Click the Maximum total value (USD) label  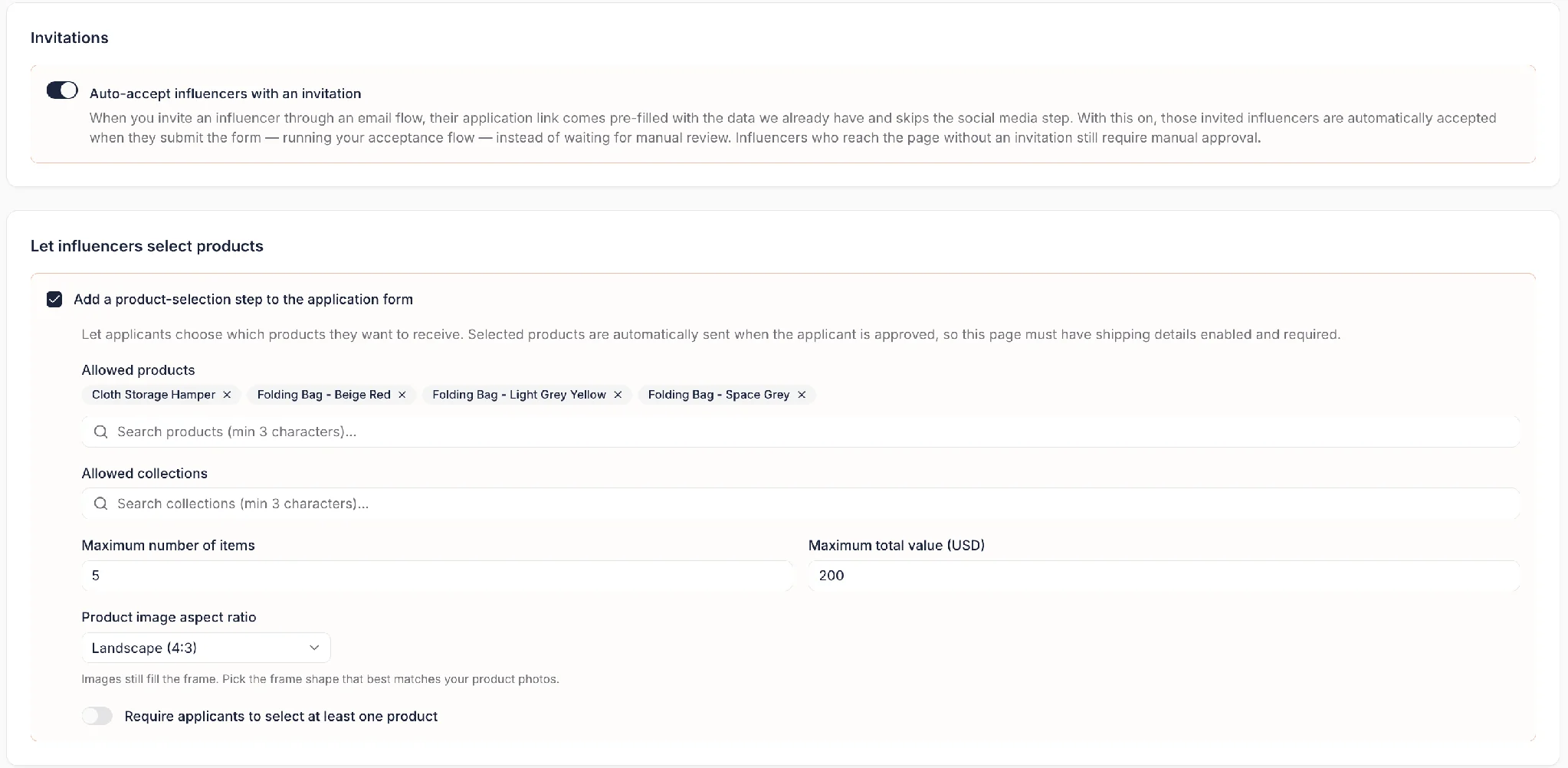[x=897, y=546]
